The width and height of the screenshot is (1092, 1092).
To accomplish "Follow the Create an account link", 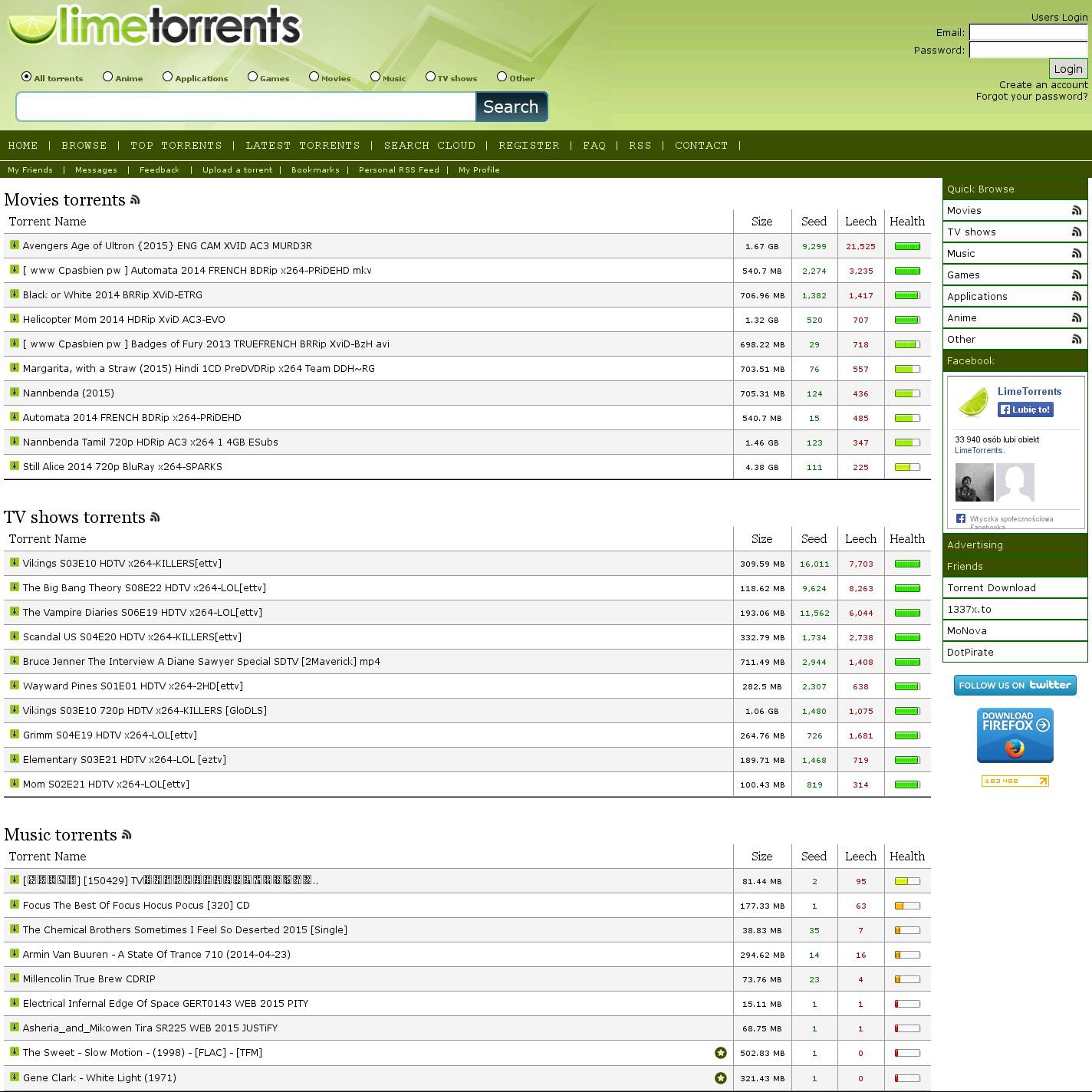I will [1043, 85].
